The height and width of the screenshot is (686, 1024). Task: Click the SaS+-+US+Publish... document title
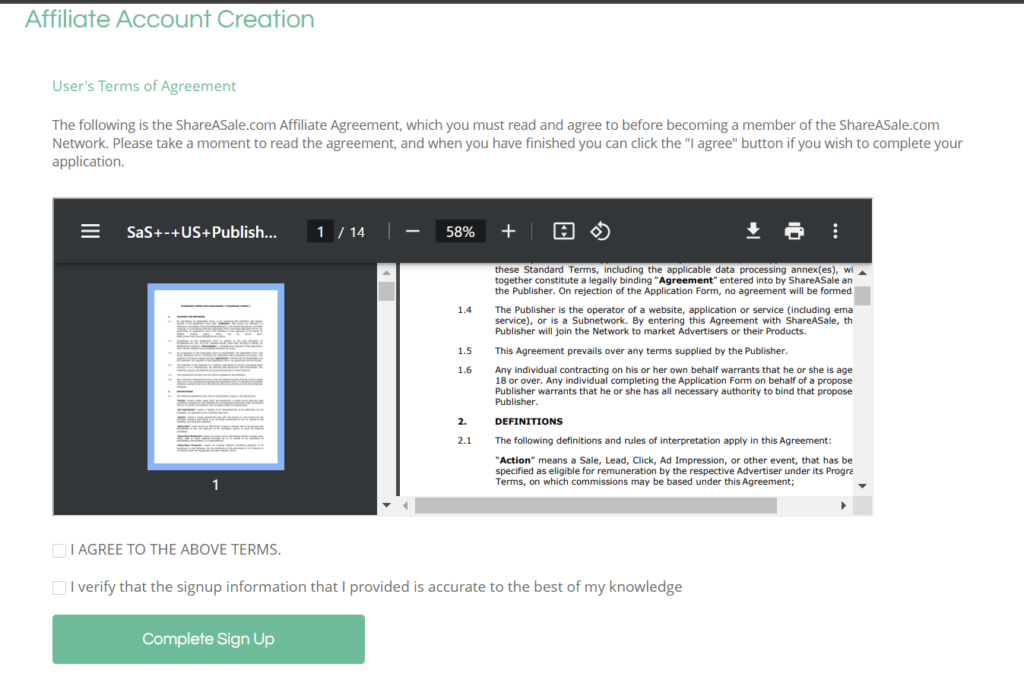point(202,232)
